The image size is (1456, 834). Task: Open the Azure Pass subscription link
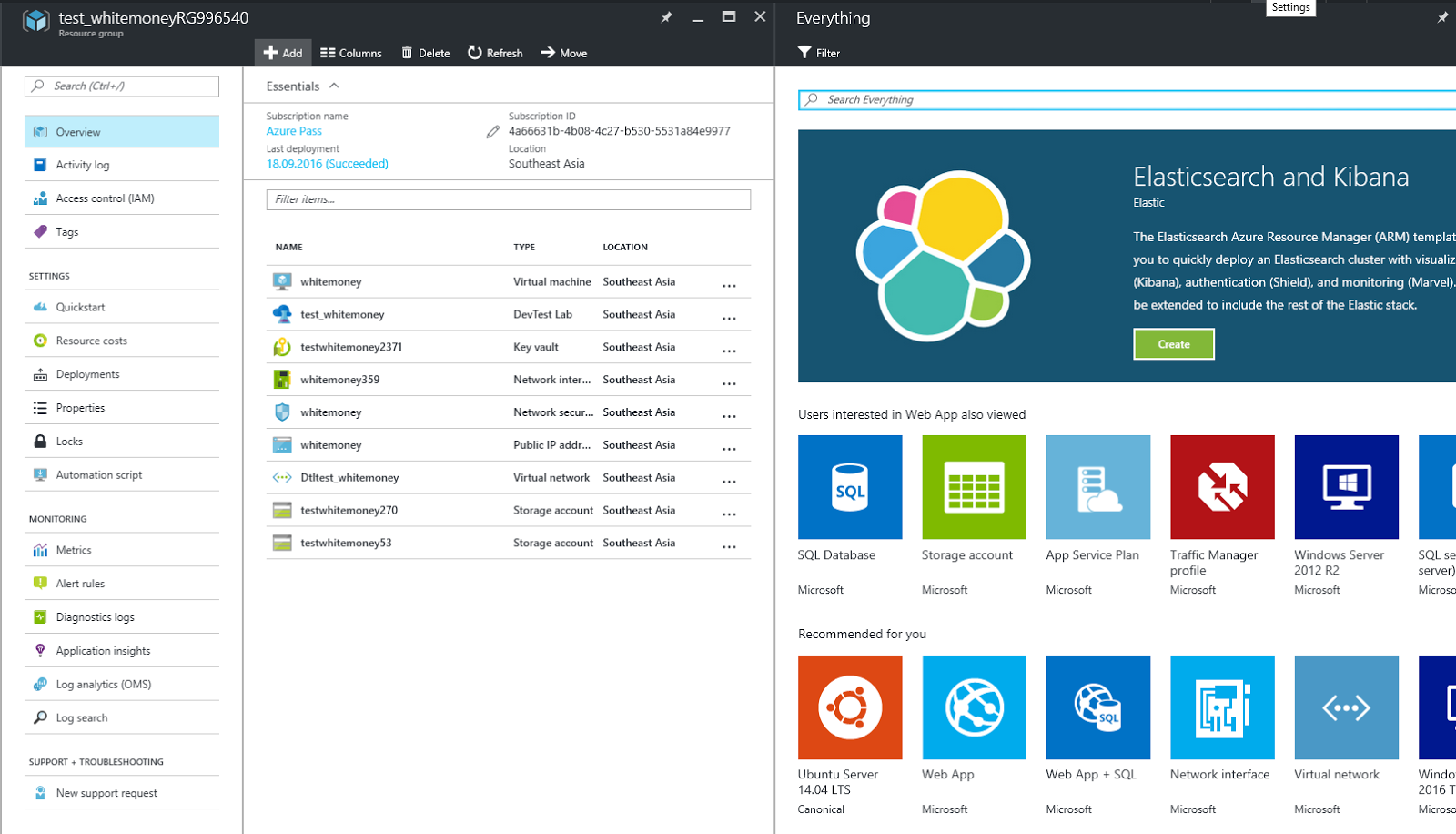click(294, 131)
